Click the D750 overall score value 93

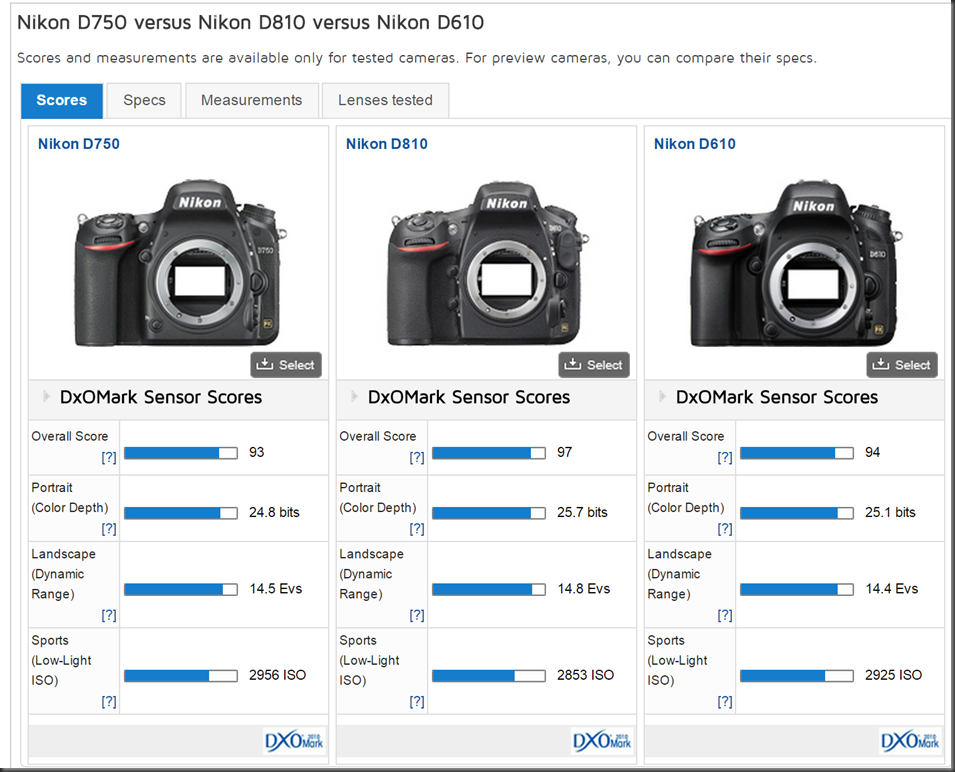tap(256, 452)
